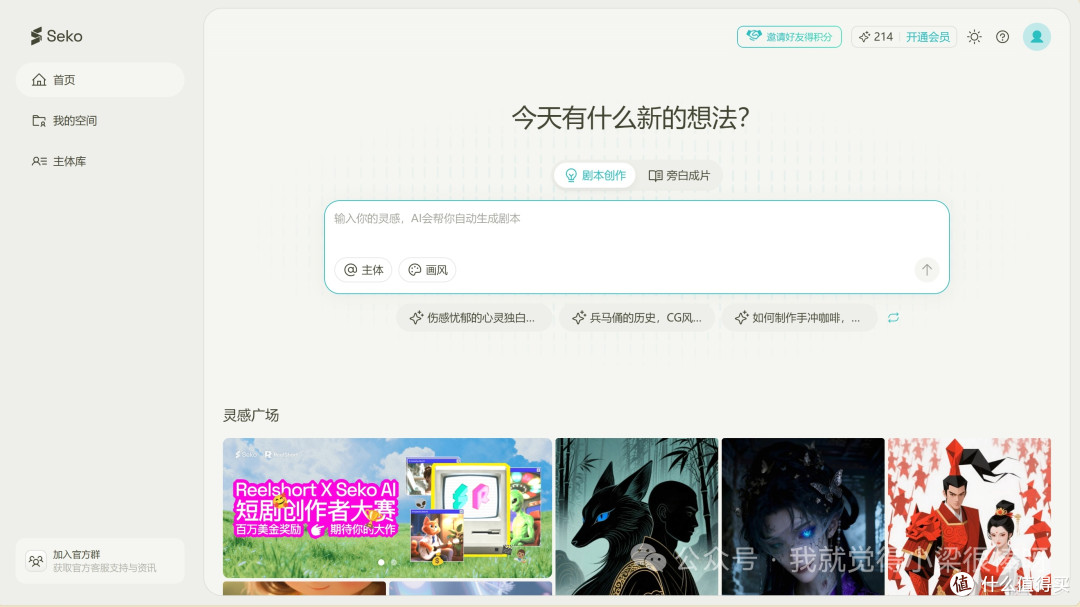Click the 开通会员 link
Viewport: 1080px width, 607px height.
tap(927, 37)
